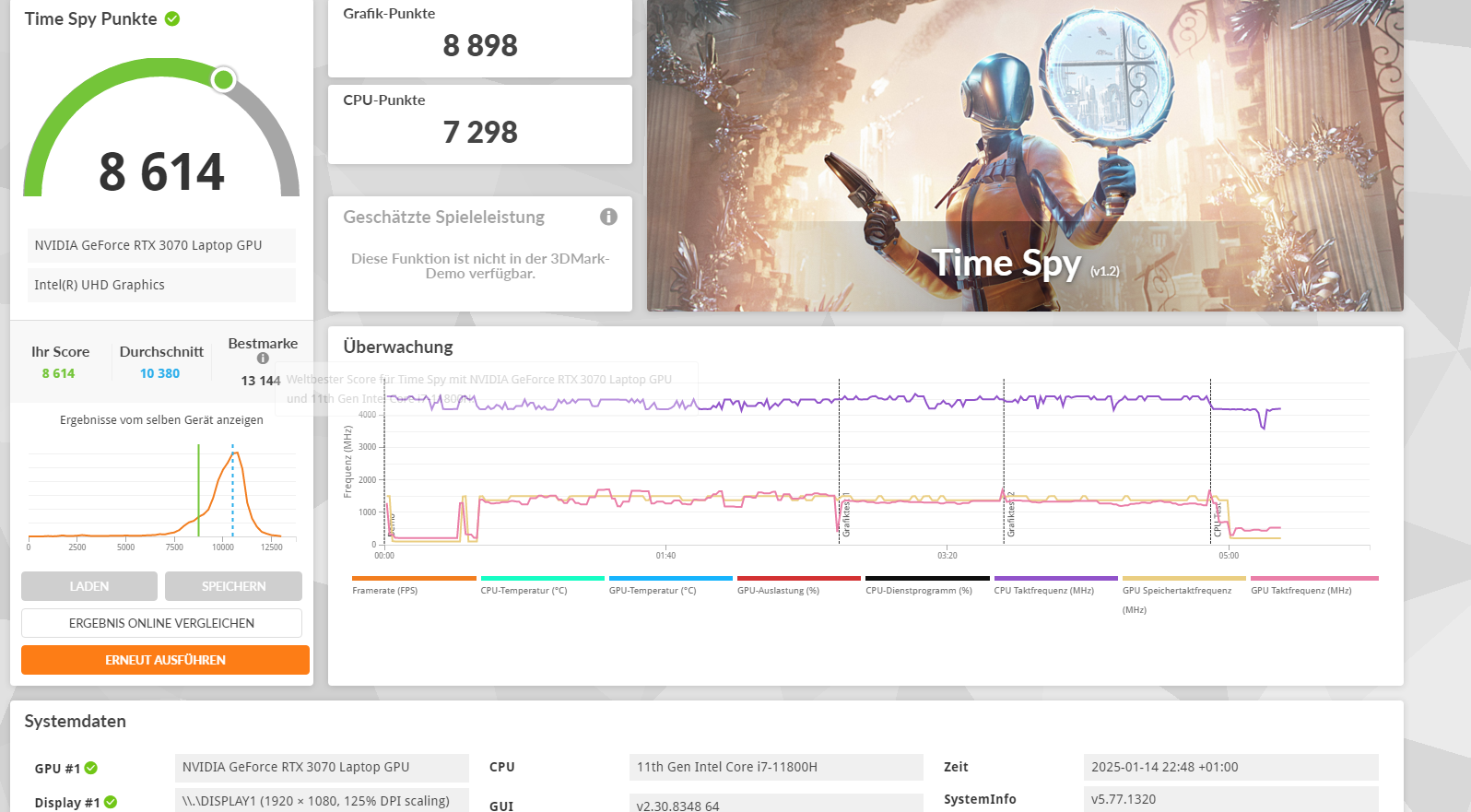Click the Grafik-Punkte score 8 898
The image size is (1471, 812).
click(480, 45)
